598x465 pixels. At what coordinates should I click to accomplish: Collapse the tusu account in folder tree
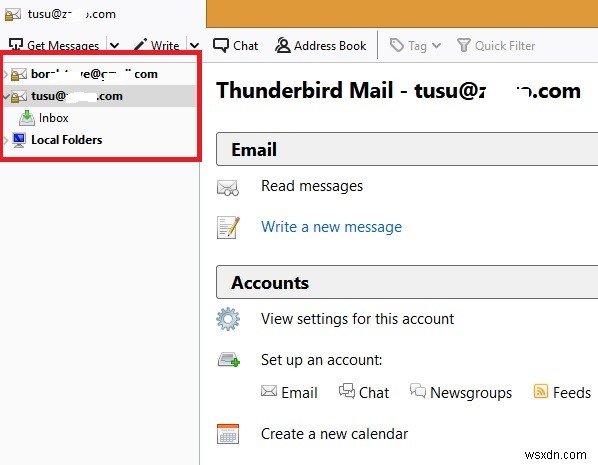pyautogui.click(x=6, y=96)
